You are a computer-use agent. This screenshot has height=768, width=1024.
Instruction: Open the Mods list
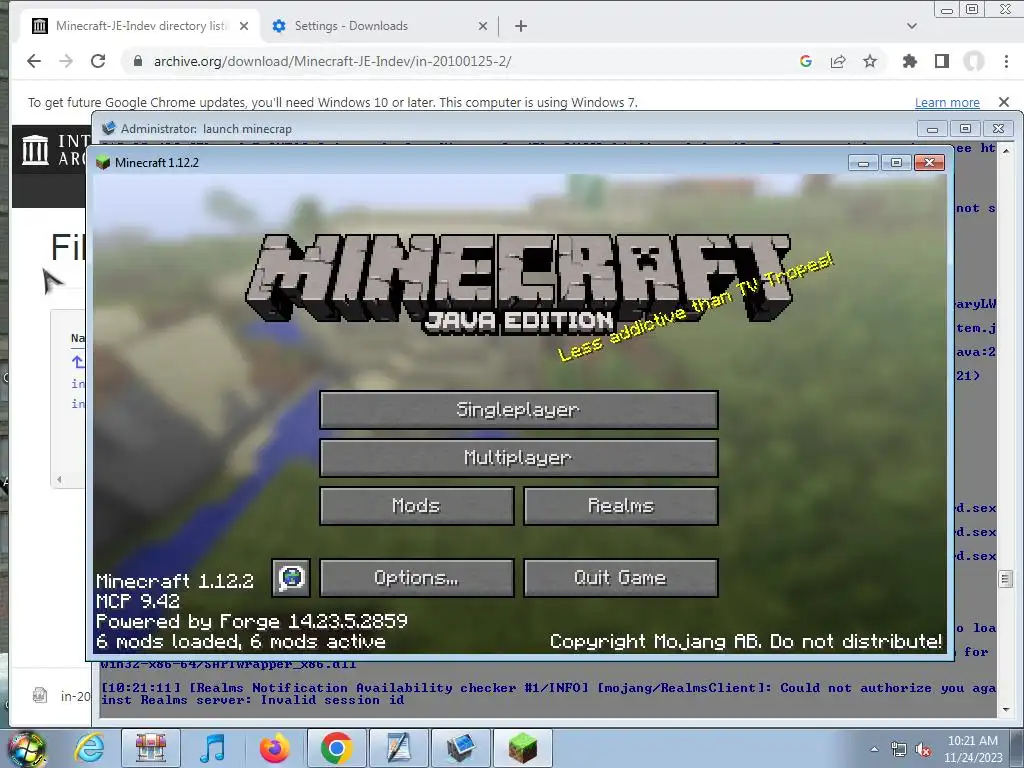[417, 505]
